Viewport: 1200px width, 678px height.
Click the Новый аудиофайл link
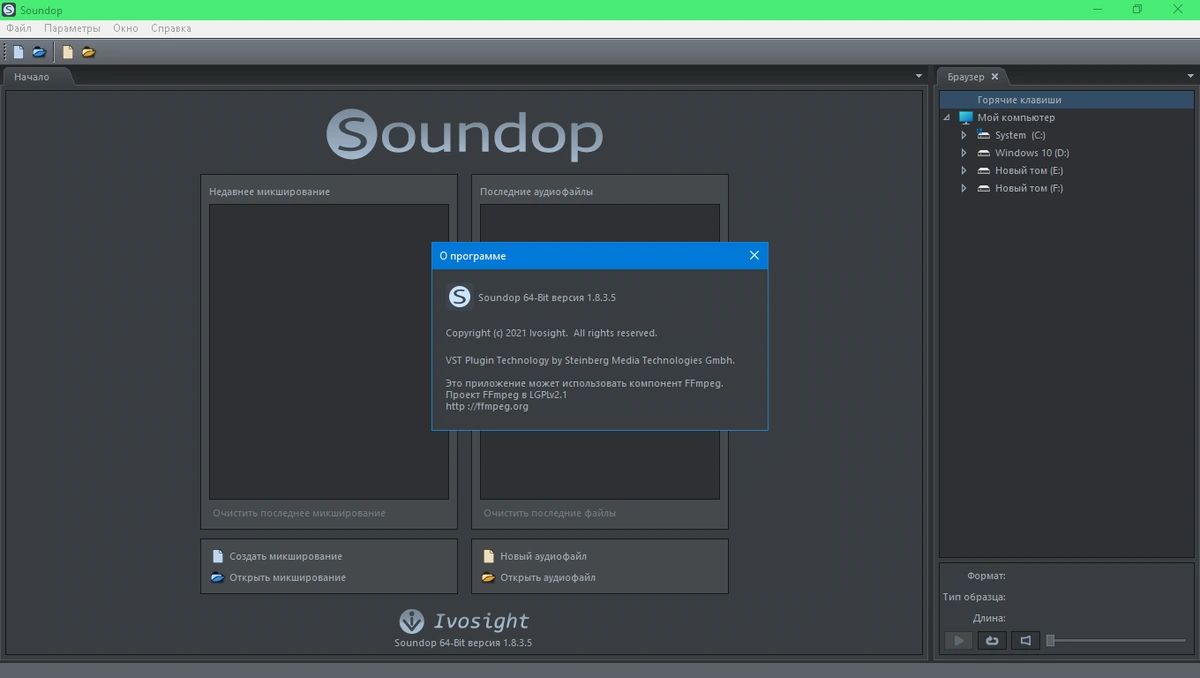[x=543, y=556]
